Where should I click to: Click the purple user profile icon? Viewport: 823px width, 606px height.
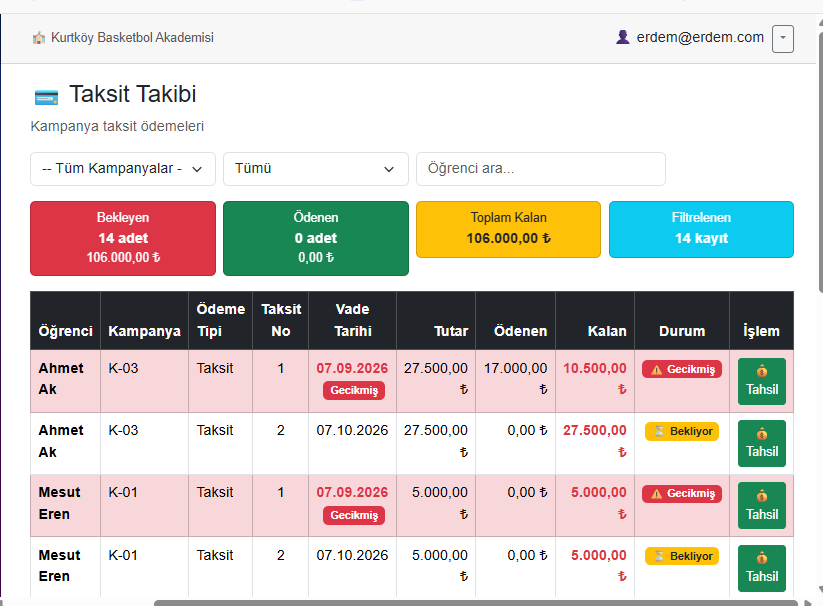click(x=622, y=37)
